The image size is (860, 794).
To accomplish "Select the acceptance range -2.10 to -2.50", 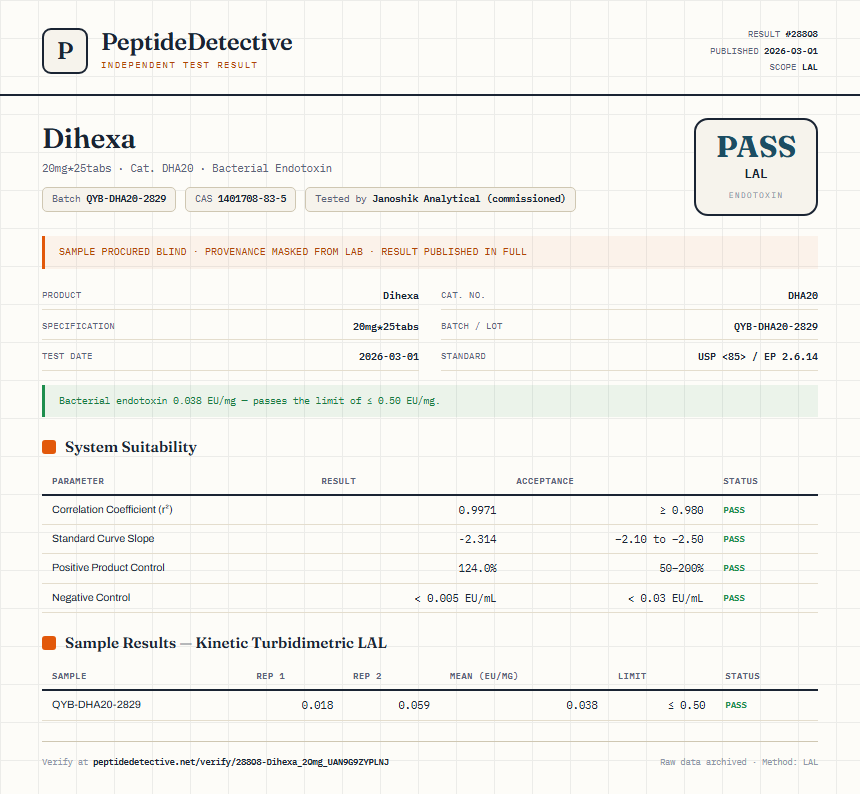I will [x=659, y=539].
